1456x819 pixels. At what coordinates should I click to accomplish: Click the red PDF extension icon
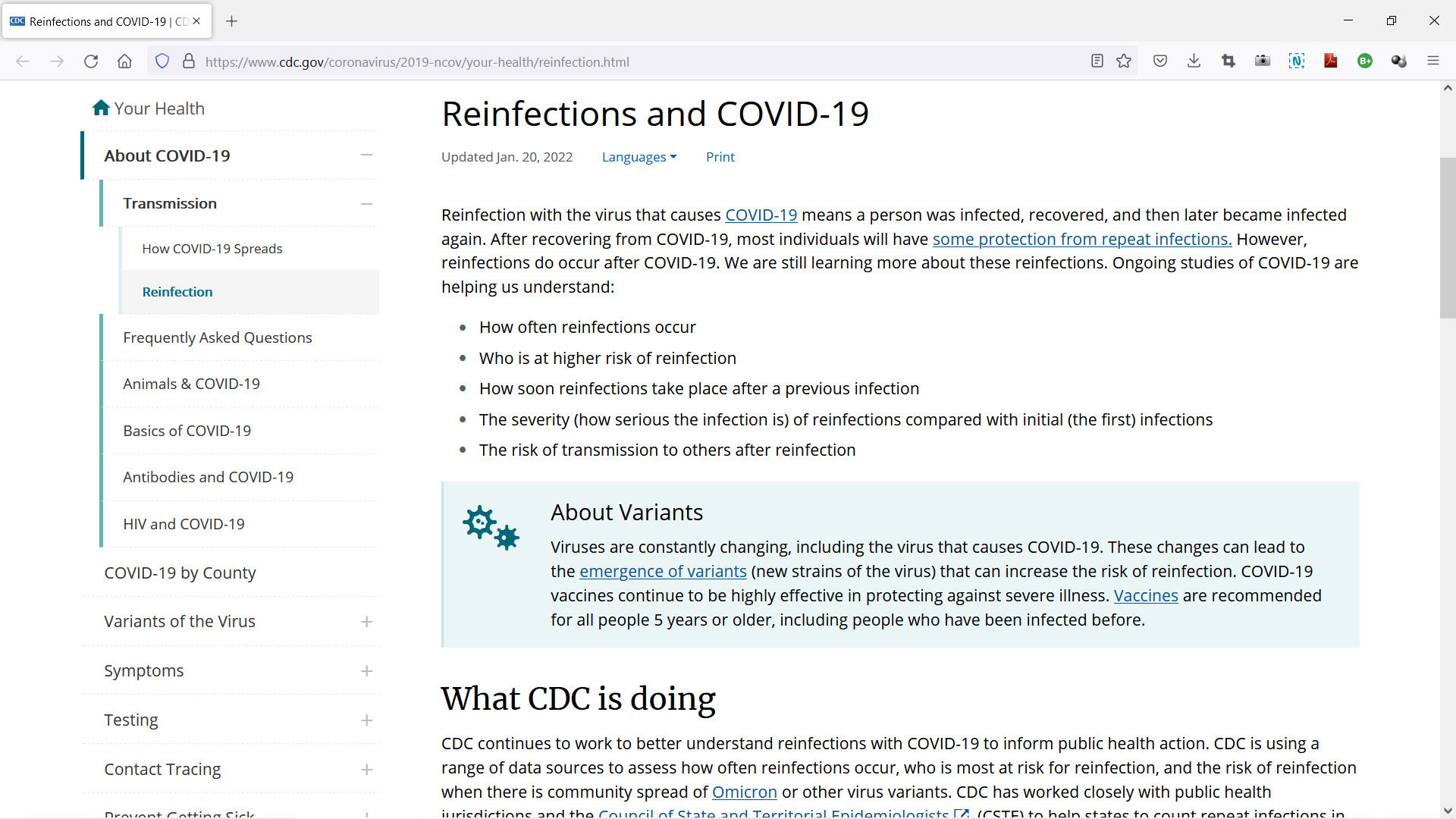pyautogui.click(x=1330, y=61)
